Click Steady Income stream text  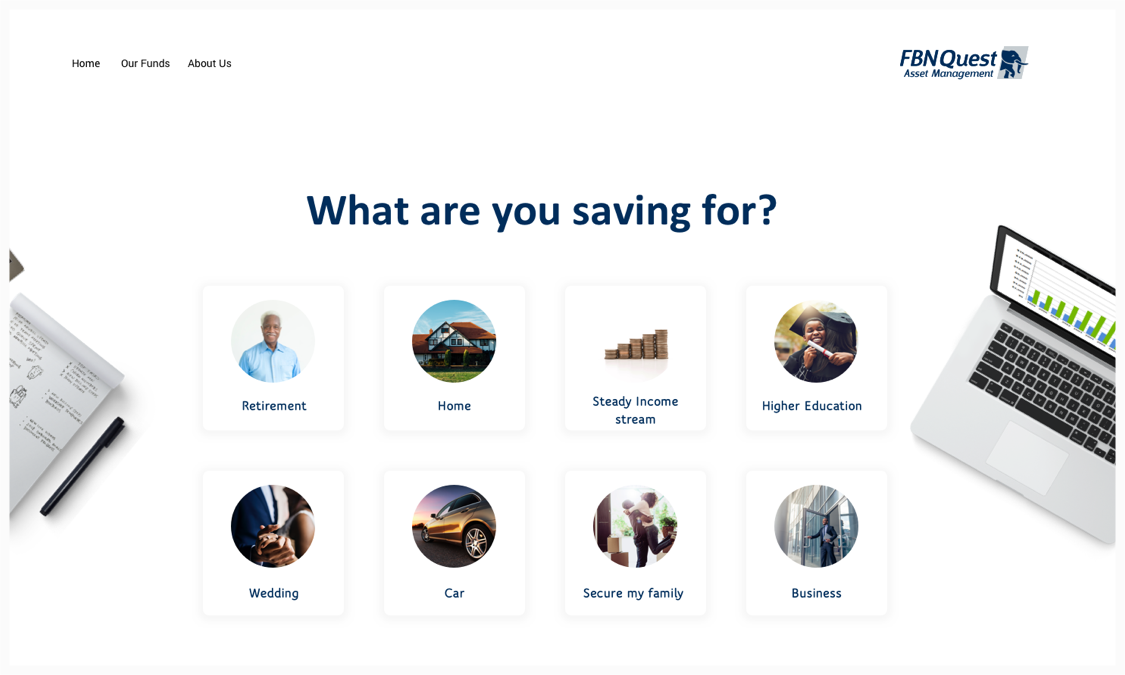tap(635, 410)
